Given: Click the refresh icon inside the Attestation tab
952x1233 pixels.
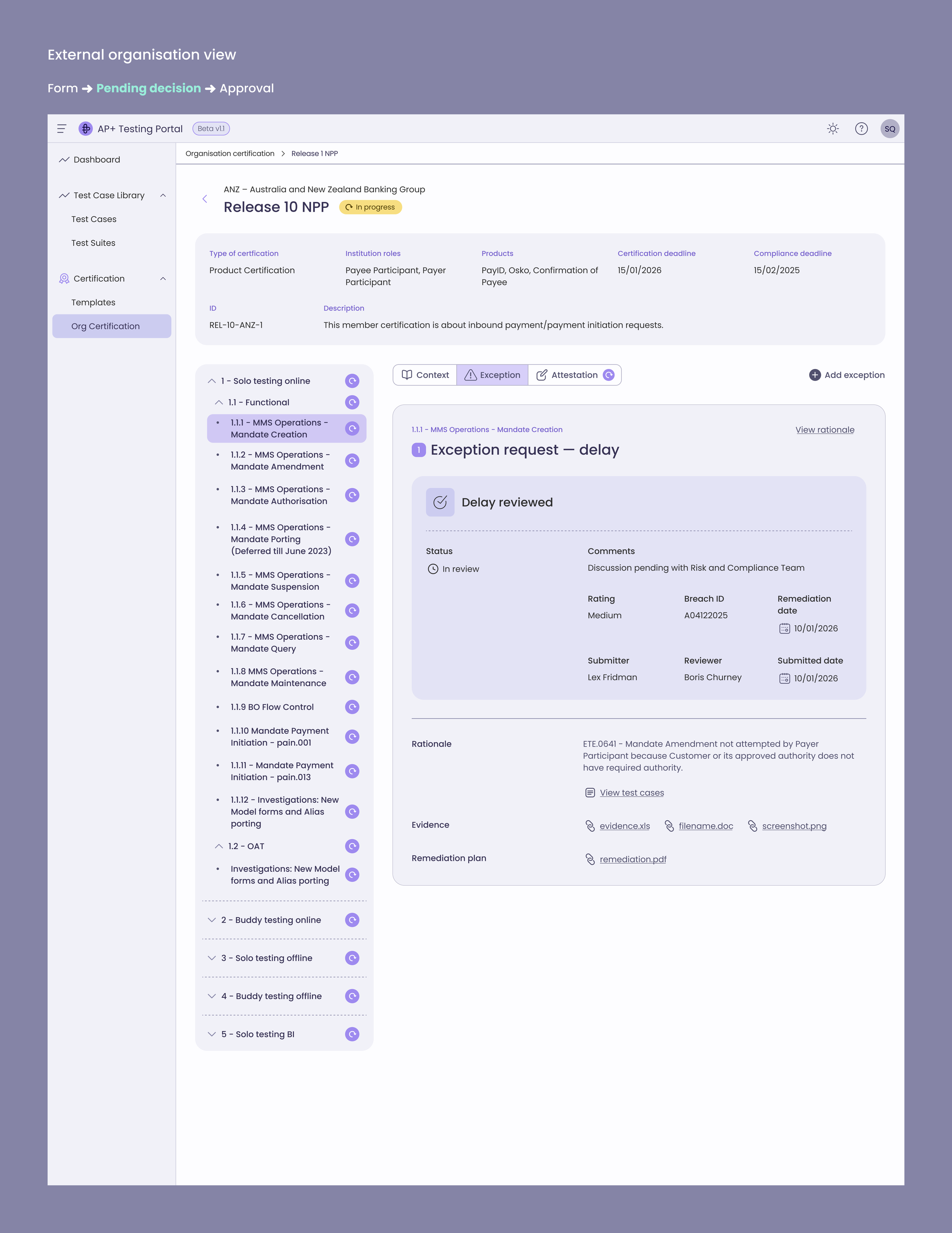Looking at the screenshot, I should (x=608, y=374).
